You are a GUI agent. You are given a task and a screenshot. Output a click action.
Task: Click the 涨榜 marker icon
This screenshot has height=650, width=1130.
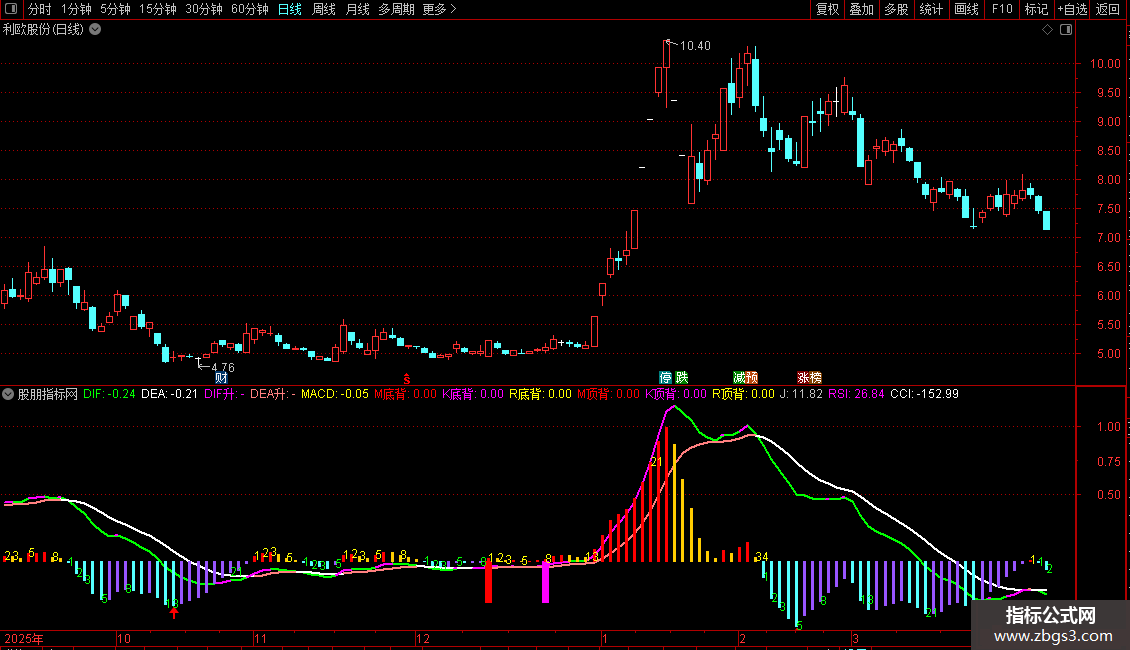point(809,378)
